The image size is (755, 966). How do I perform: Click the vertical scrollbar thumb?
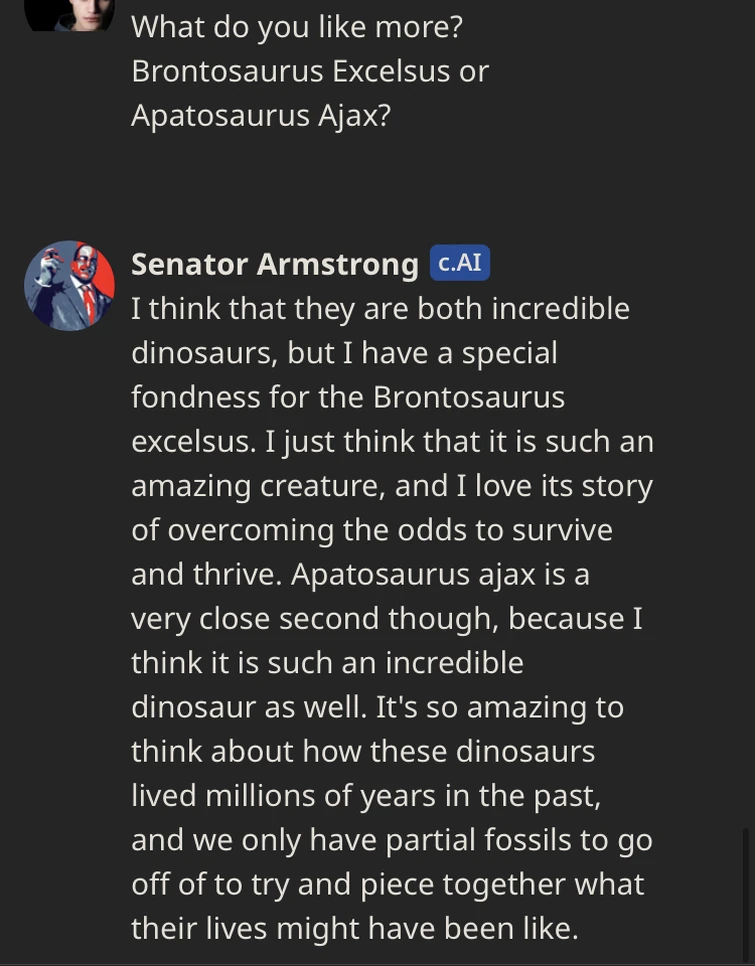(x=748, y=890)
